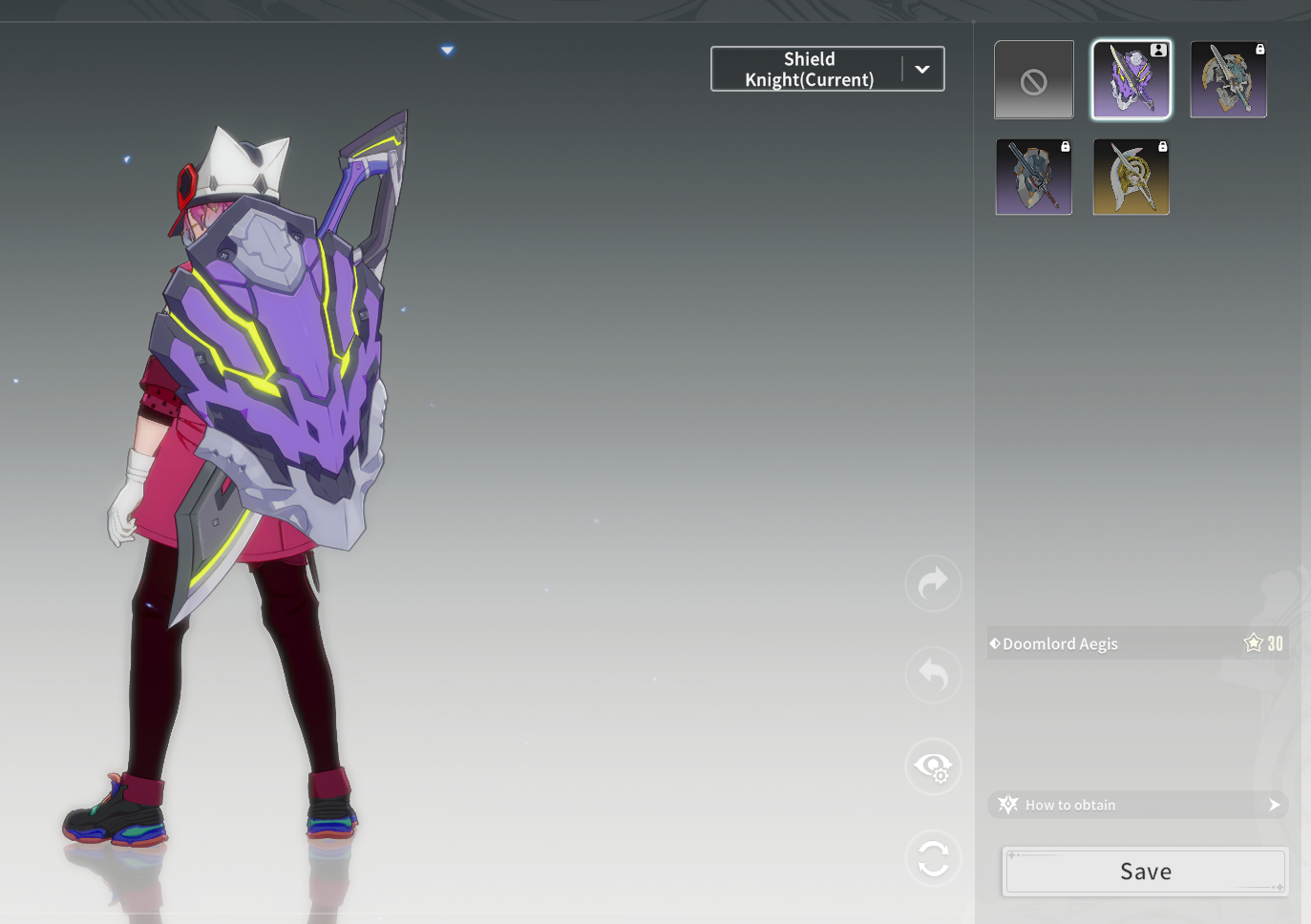
Task: Click the circular arrows reset icon
Action: (x=933, y=858)
